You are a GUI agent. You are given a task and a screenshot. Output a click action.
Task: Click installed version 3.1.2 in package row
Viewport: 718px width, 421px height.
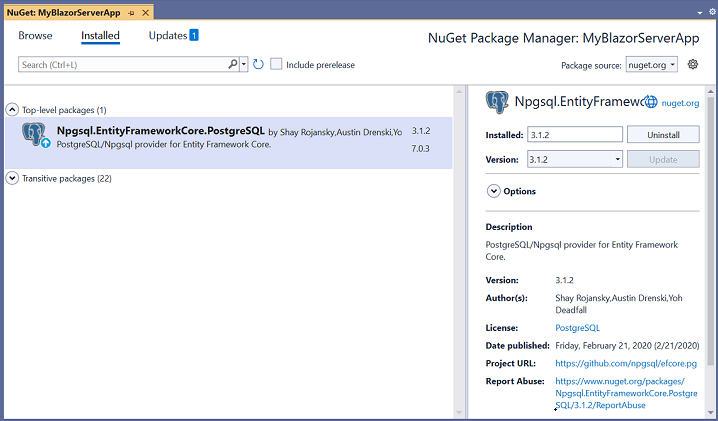pos(421,131)
